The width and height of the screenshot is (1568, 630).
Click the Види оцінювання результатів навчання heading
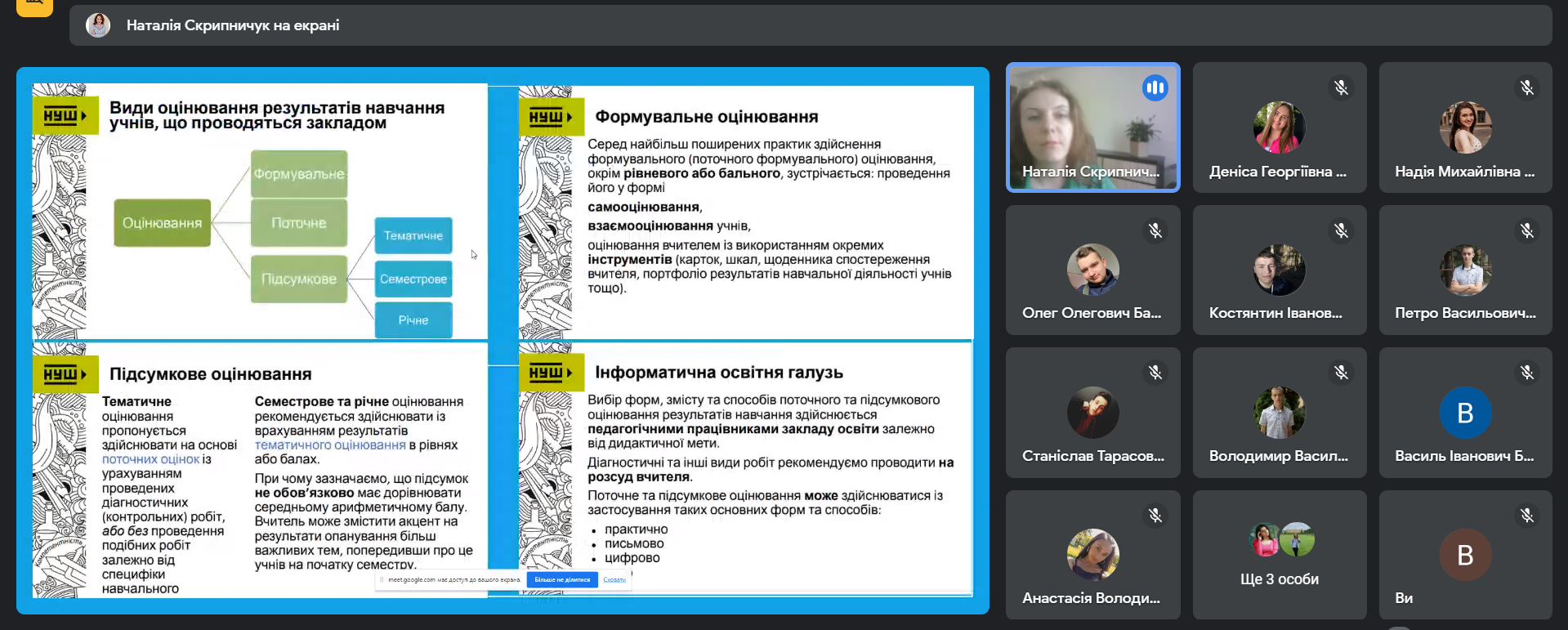click(277, 115)
